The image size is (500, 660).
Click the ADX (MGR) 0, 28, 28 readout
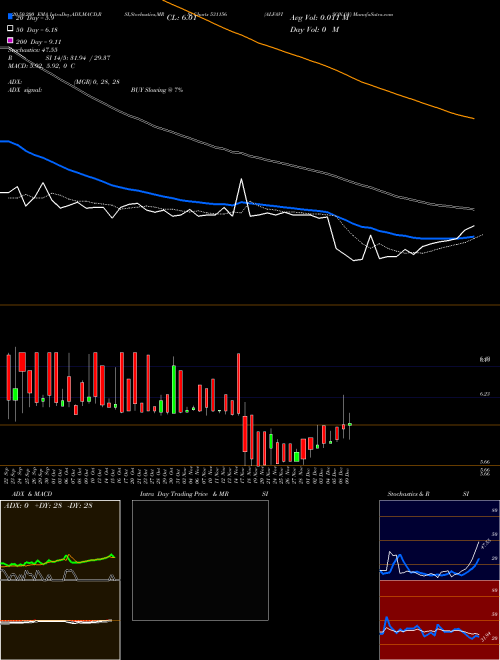pyautogui.click(x=63, y=82)
